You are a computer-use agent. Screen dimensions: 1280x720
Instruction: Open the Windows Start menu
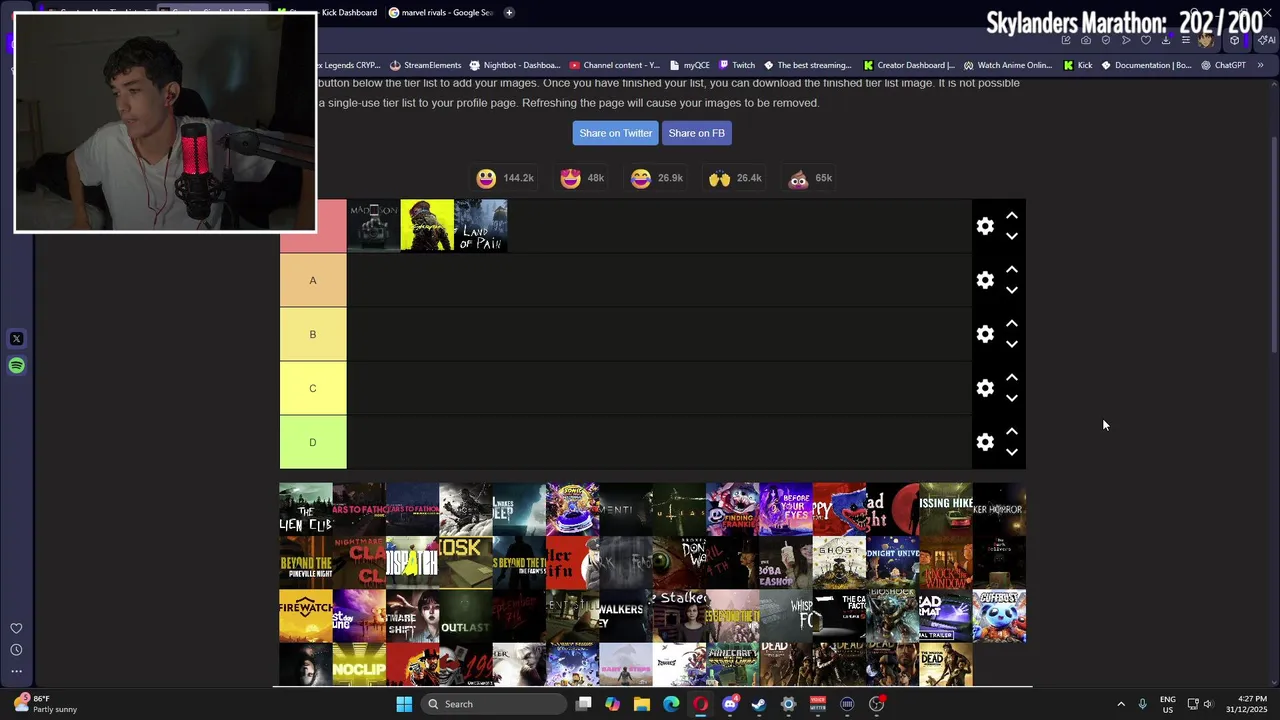pos(404,704)
